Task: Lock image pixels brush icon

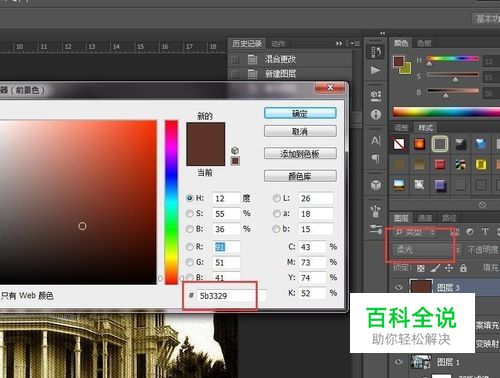Action: click(435, 268)
